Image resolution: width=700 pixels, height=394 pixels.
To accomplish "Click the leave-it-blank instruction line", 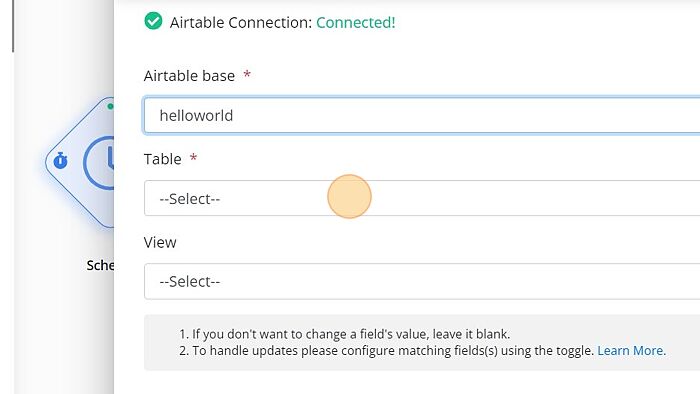I will [x=344, y=334].
